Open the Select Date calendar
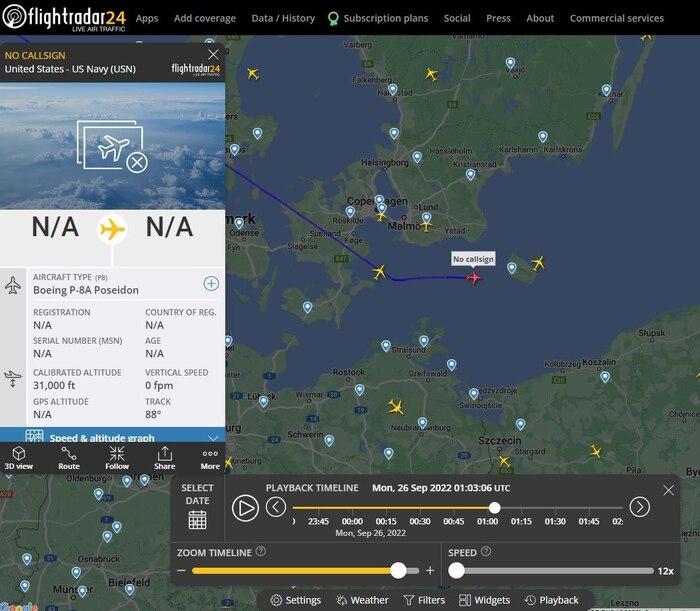Image resolution: width=700 pixels, height=611 pixels. click(197, 520)
